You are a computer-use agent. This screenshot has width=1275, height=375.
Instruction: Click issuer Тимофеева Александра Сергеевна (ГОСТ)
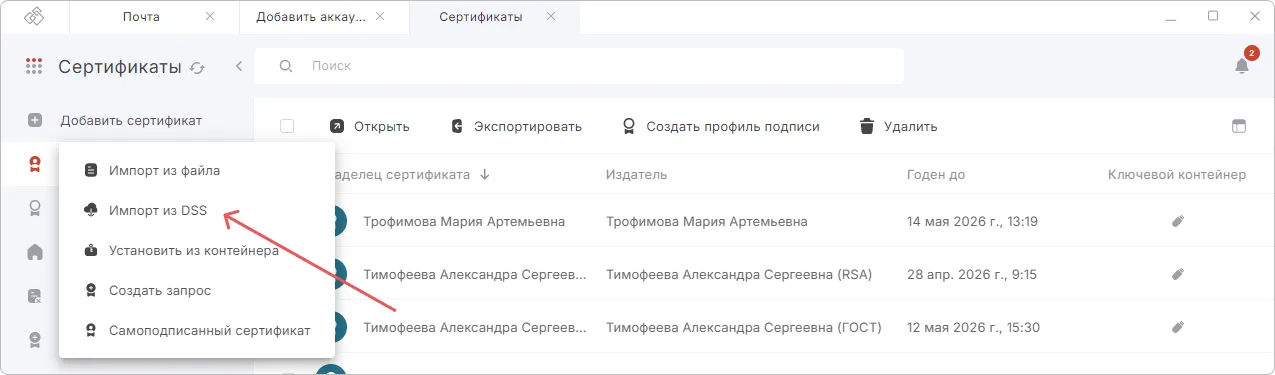pyautogui.click(x=744, y=327)
